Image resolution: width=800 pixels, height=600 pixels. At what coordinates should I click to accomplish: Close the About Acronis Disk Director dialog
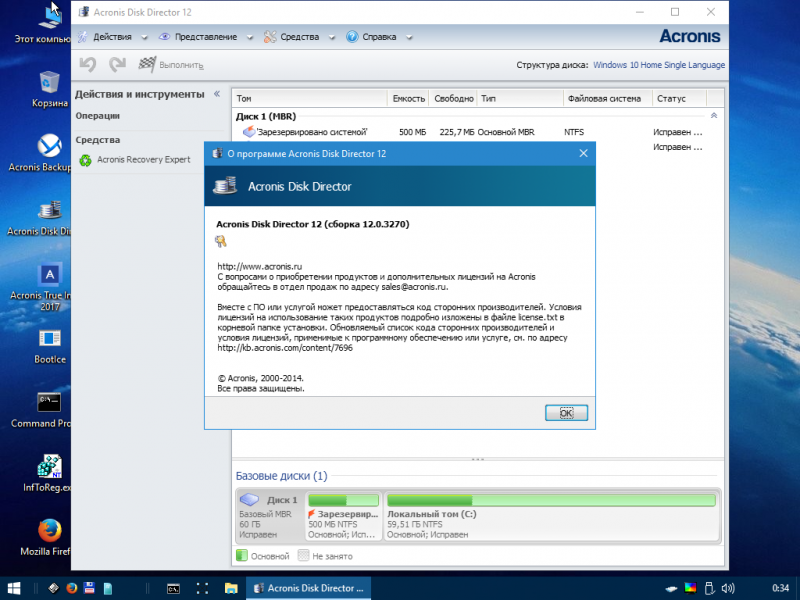tap(584, 153)
